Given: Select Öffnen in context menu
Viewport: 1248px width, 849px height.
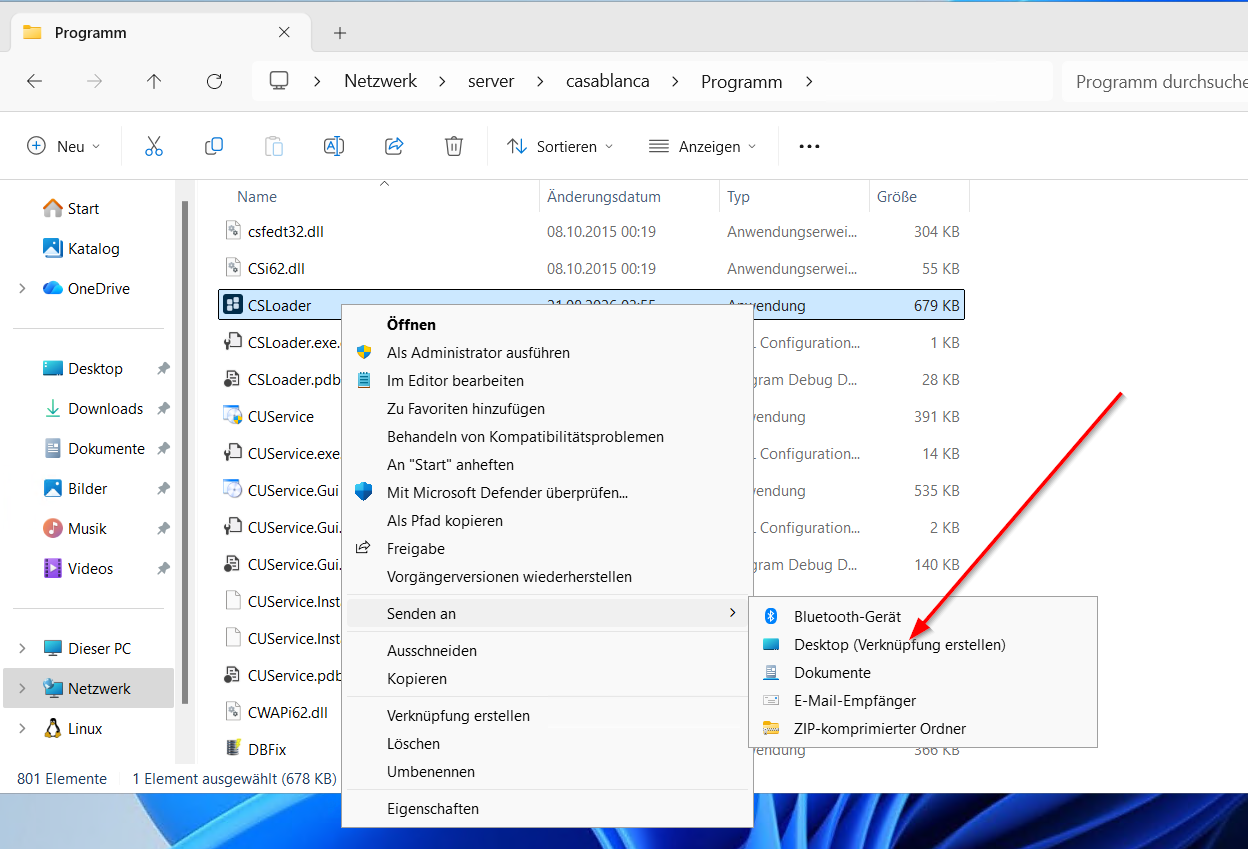Looking at the screenshot, I should click(547, 325).
